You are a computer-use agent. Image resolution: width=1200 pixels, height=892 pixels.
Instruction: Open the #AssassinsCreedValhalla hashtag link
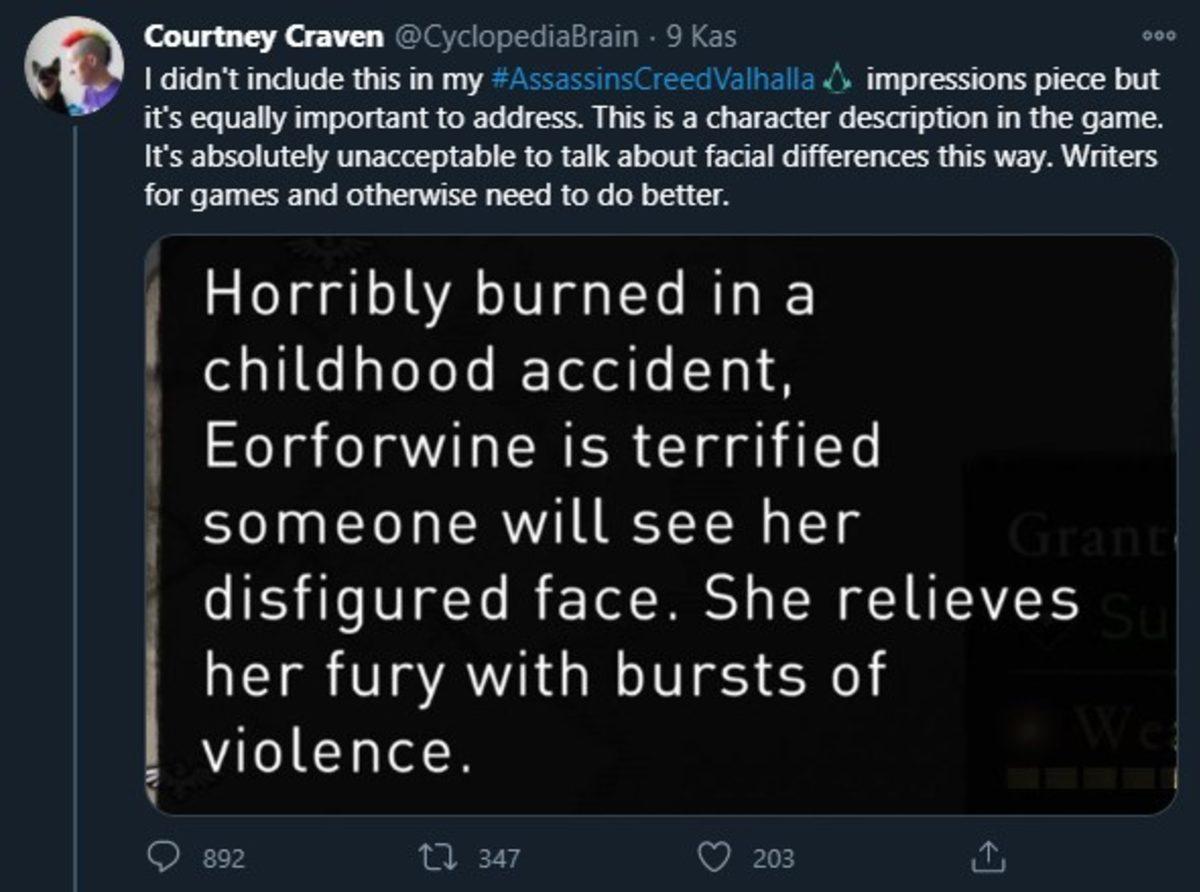(656, 79)
